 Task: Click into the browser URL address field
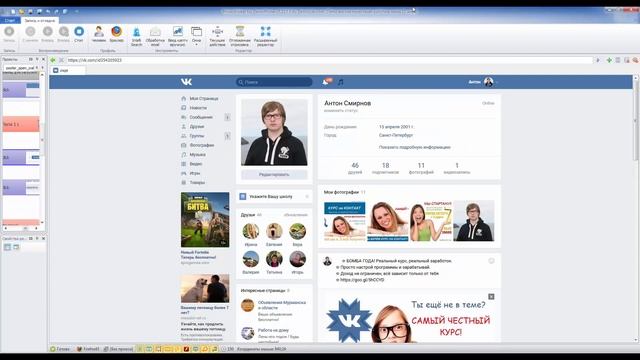point(329,60)
